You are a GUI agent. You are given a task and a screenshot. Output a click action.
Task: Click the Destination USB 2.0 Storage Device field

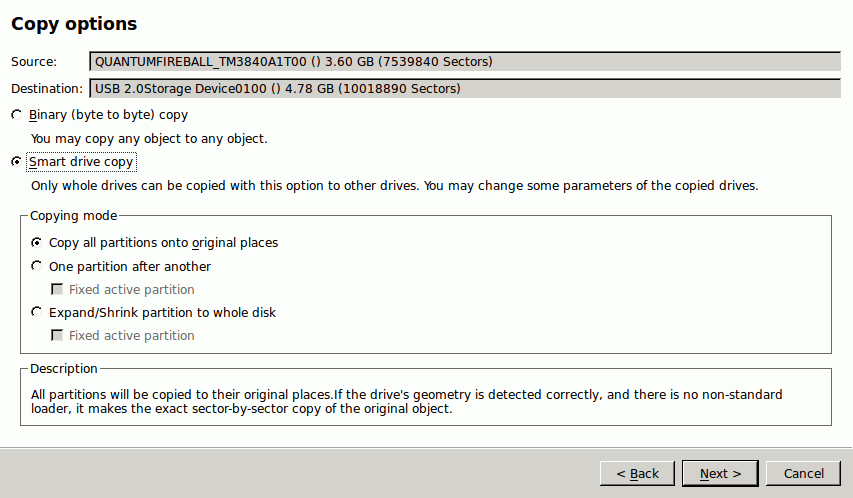coord(465,88)
